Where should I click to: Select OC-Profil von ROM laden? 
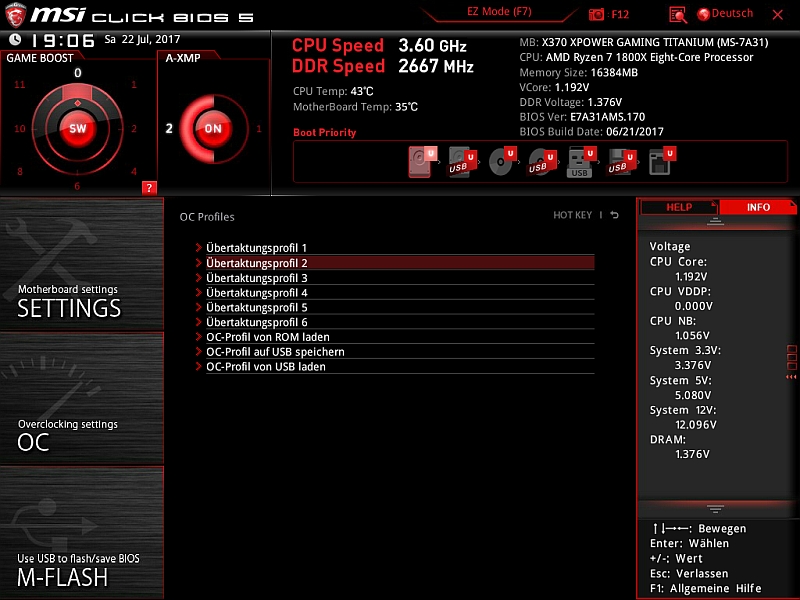pos(400,337)
